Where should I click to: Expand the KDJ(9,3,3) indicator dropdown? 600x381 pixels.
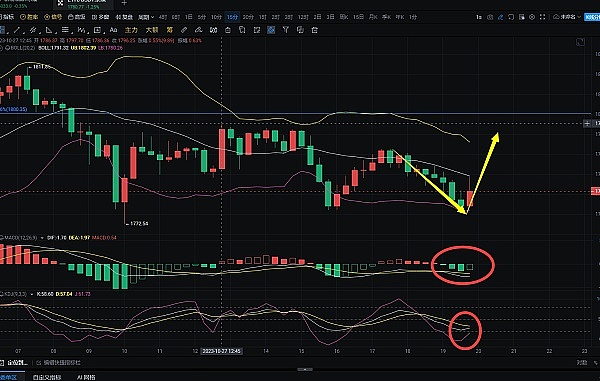click(32, 294)
